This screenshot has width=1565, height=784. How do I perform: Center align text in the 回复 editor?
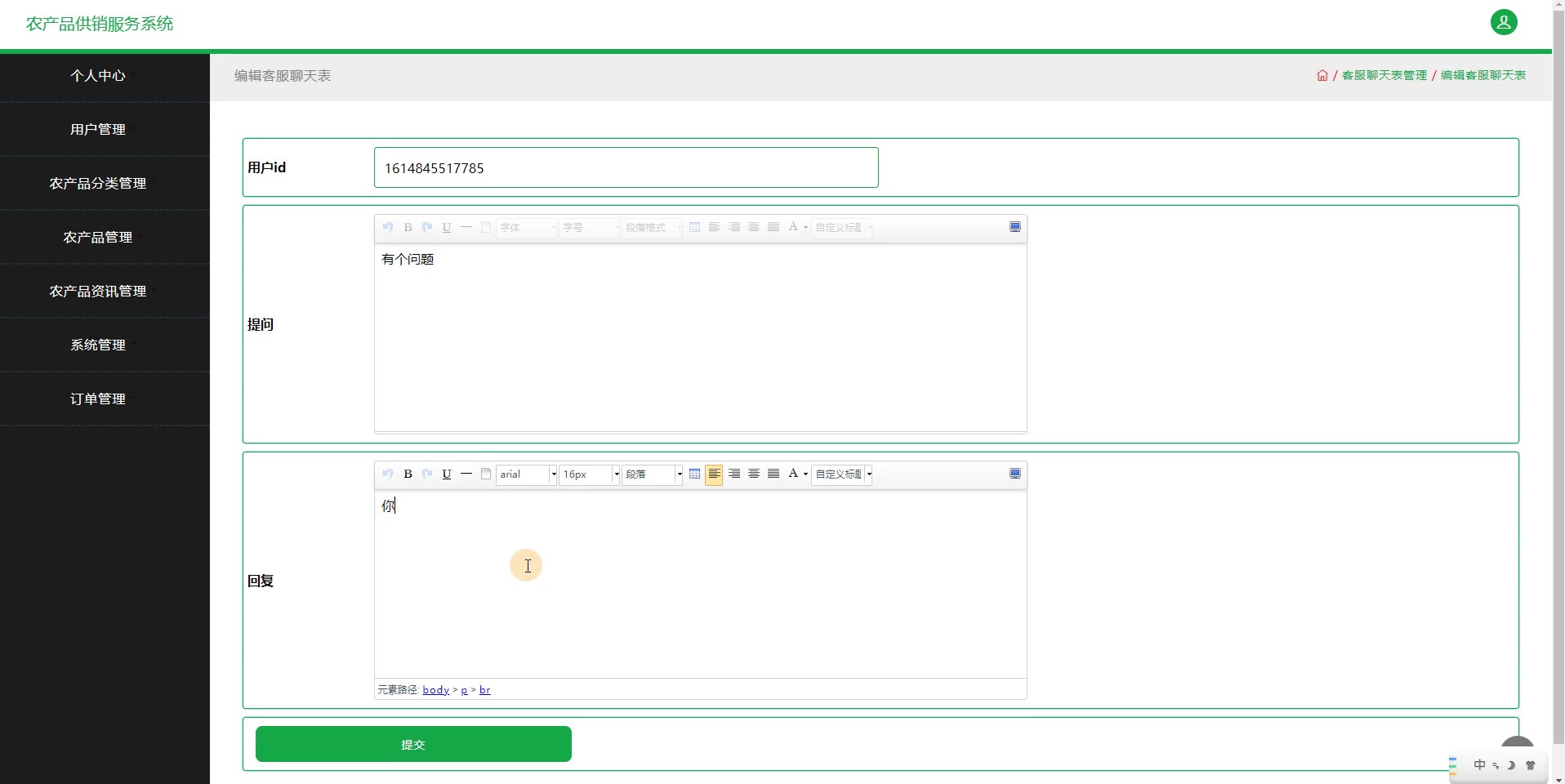tap(754, 474)
